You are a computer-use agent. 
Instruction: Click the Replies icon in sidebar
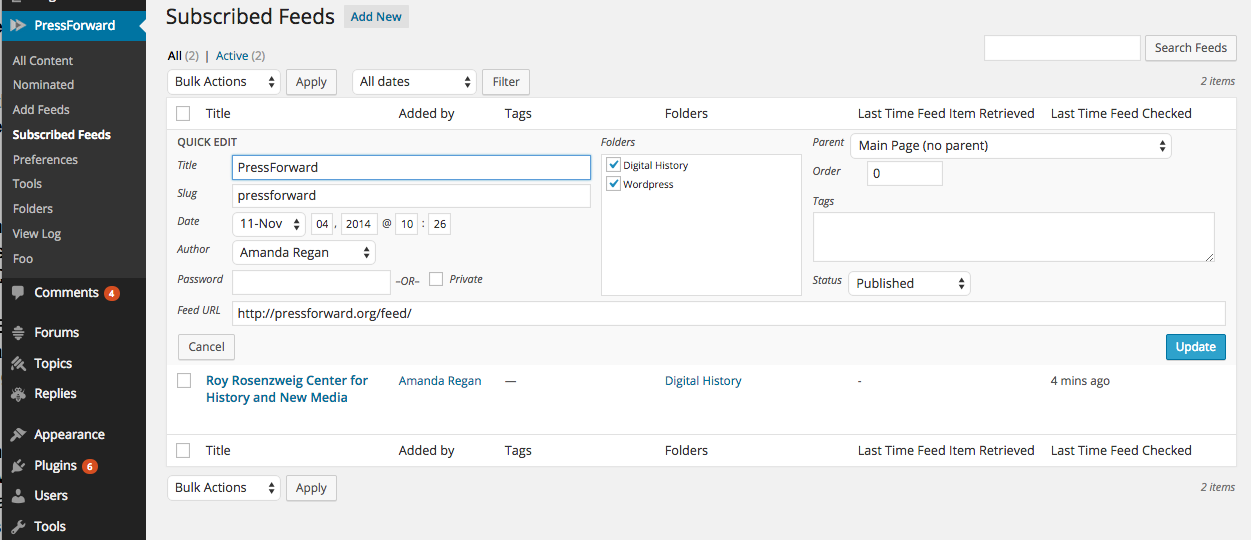point(18,393)
